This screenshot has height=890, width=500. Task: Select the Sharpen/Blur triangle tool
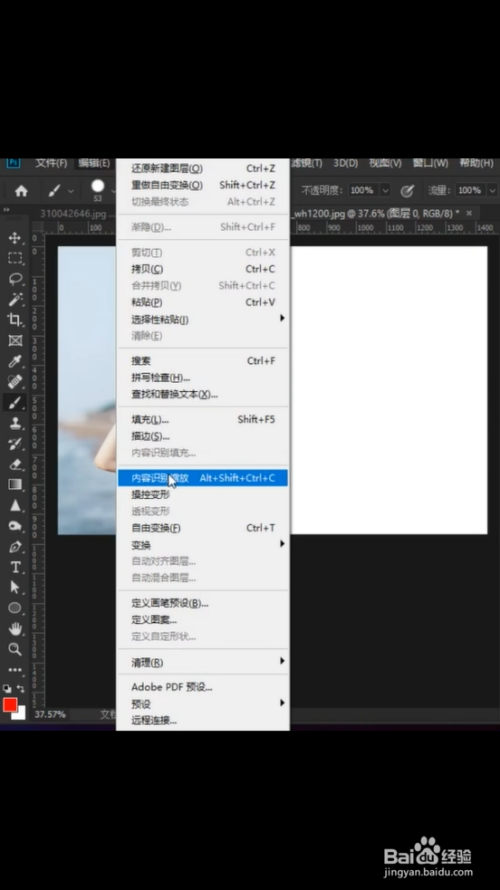(15, 505)
